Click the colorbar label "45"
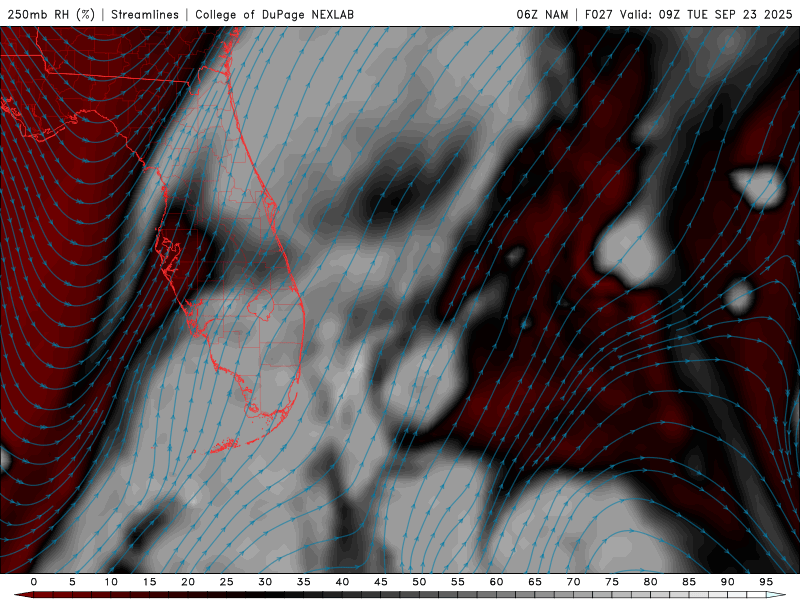This screenshot has width=800, height=600. click(x=381, y=582)
